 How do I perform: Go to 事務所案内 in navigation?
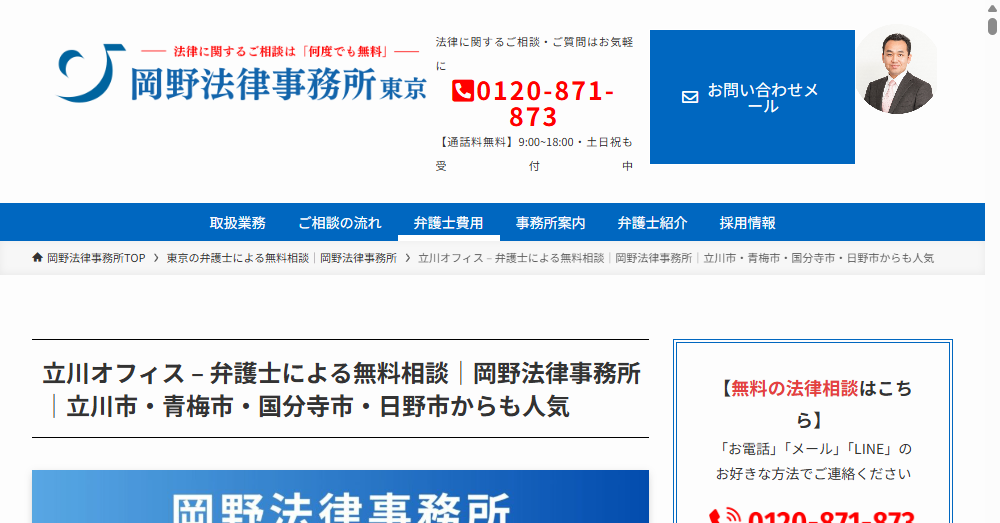tap(550, 223)
